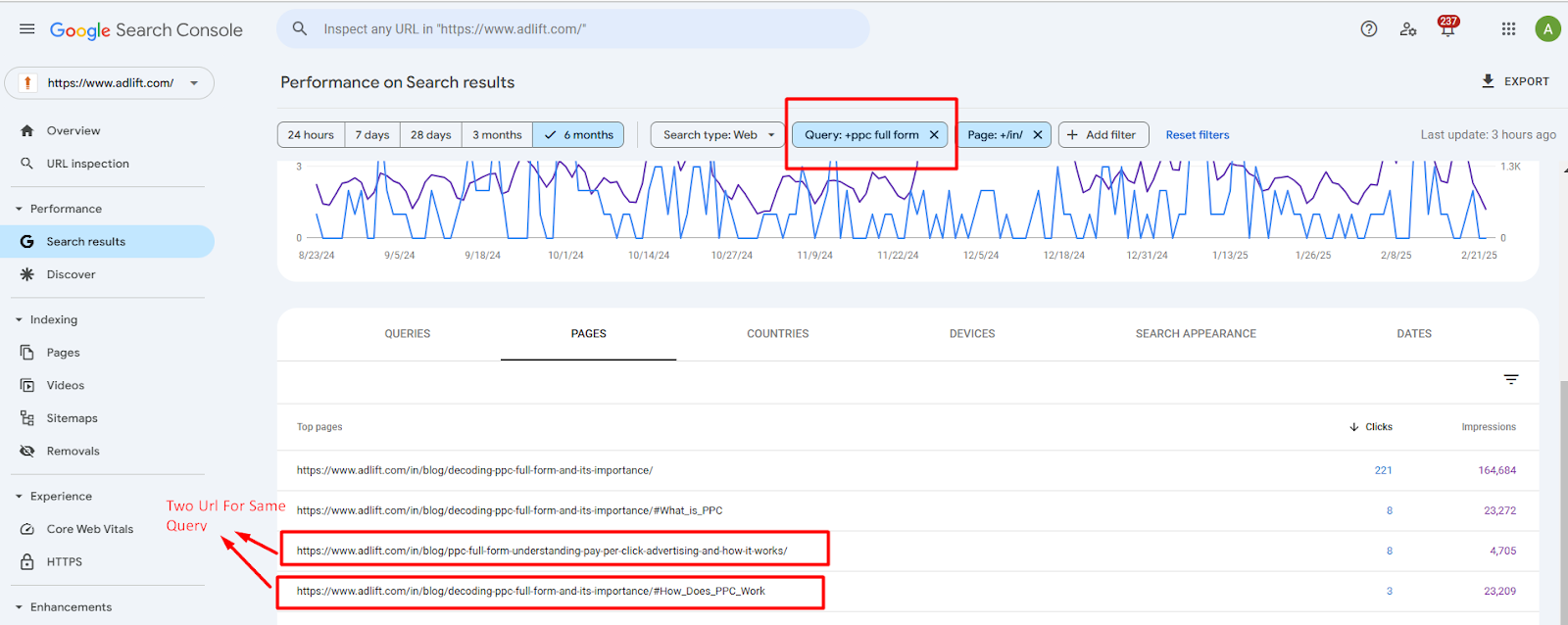Viewport: 1568px width, 625px height.
Task: Open notifications bell with 237 badge
Action: click(x=1447, y=27)
